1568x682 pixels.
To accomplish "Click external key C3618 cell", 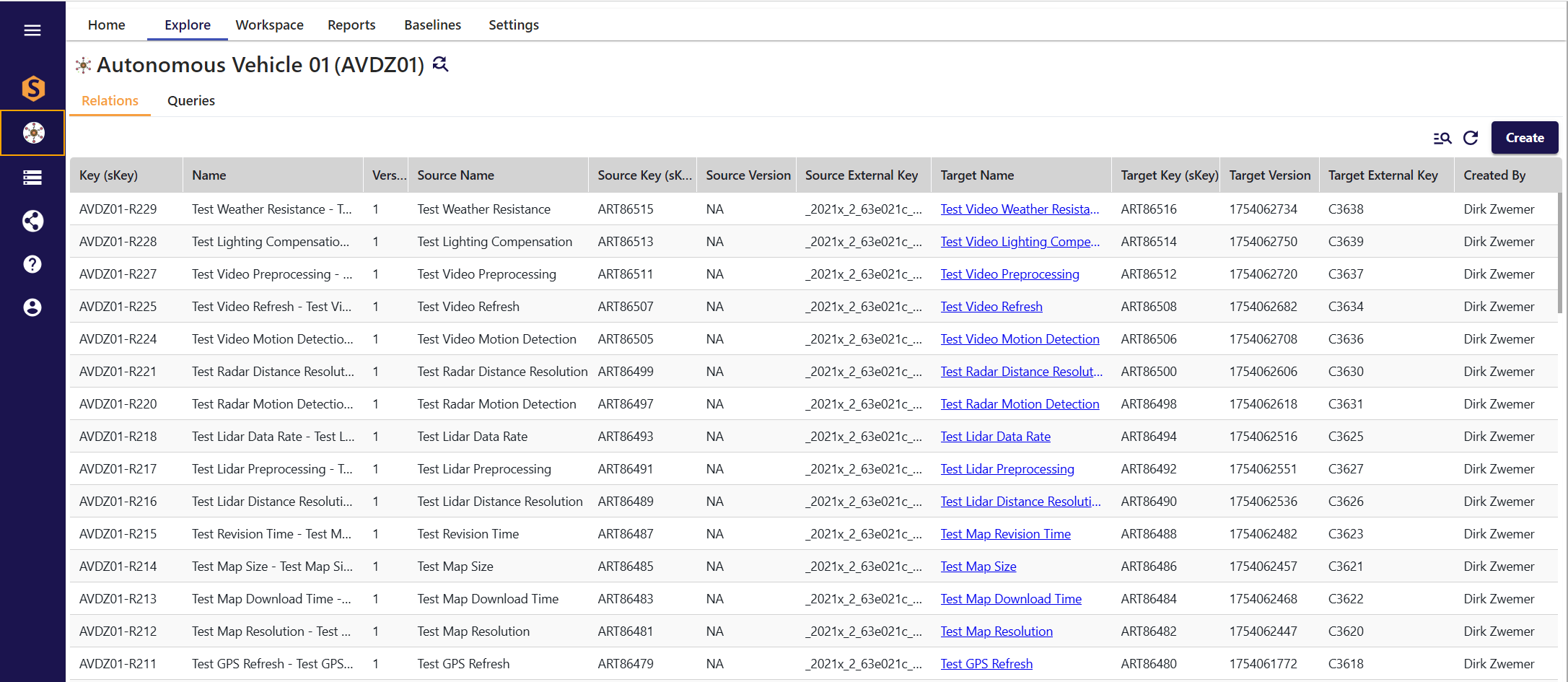I will [x=1346, y=664].
